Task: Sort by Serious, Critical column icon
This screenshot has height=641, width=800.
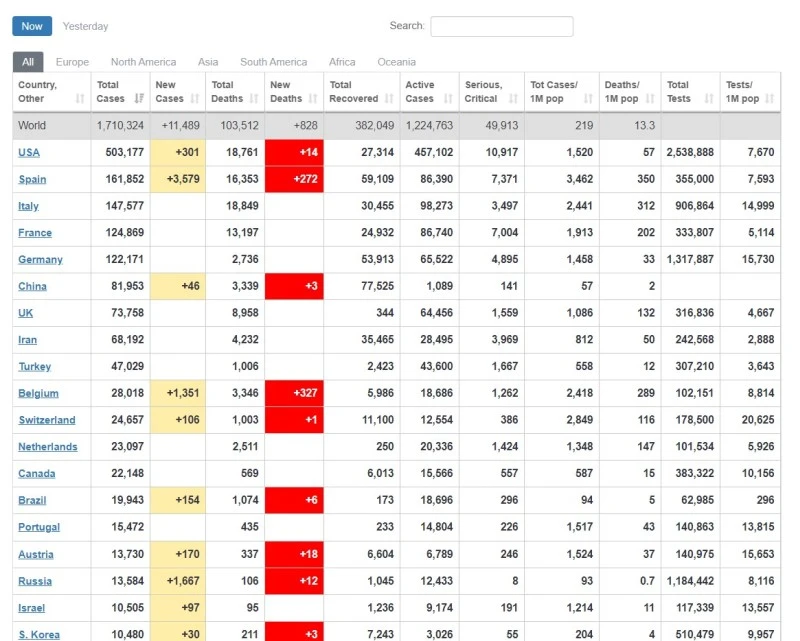Action: tap(513, 99)
